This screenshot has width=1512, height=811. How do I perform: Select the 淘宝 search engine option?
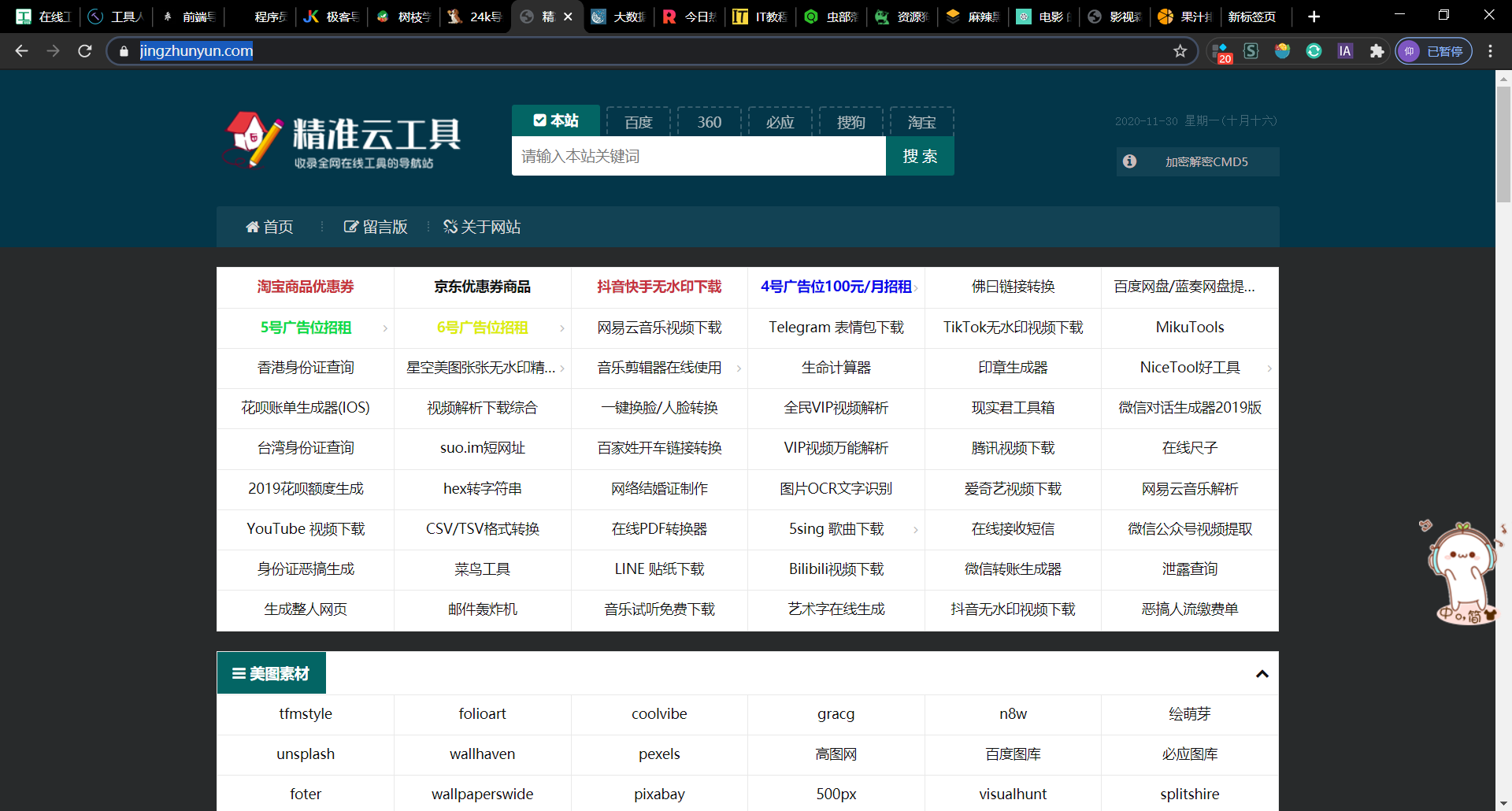pyautogui.click(x=921, y=121)
